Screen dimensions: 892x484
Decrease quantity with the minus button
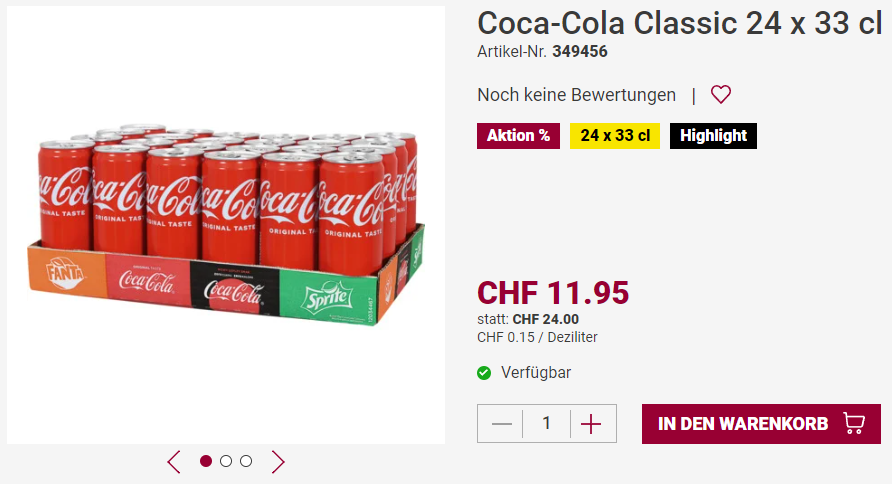click(x=502, y=424)
